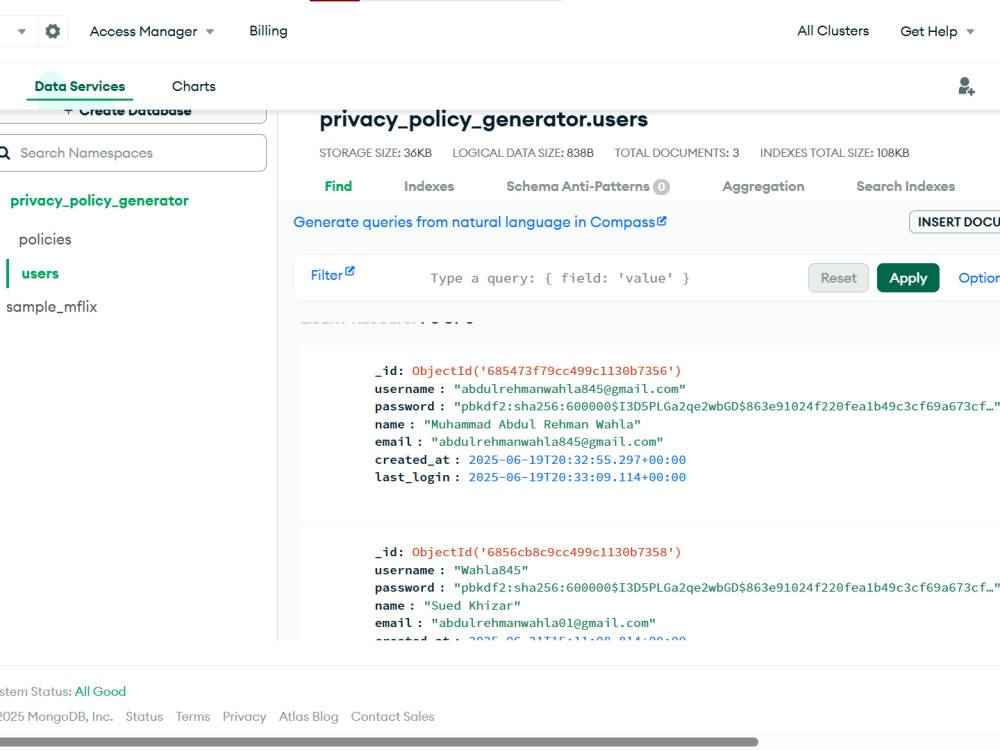1000x750 pixels.
Task: Focus the query filter input
Action: [559, 278]
